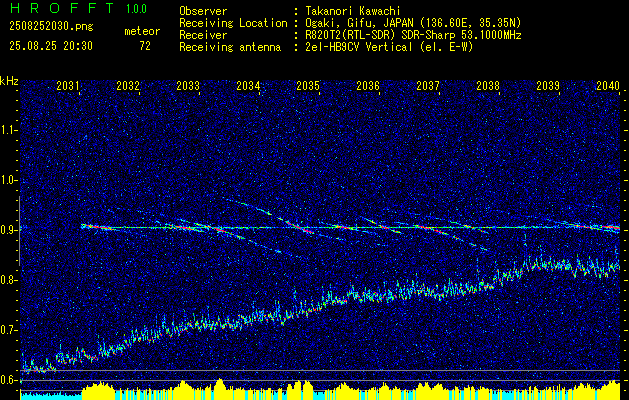Click the 2035 time marker
629x400 pixels.
[308, 86]
